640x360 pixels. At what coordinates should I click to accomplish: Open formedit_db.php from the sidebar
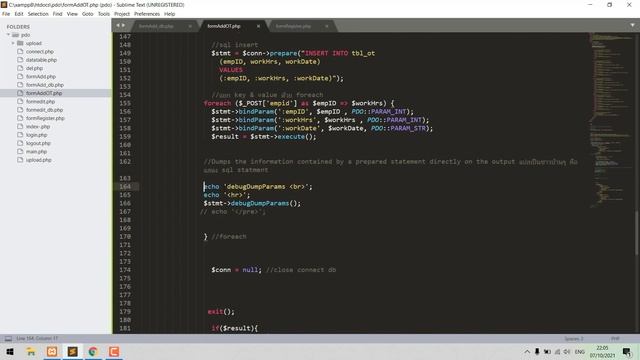point(44,110)
